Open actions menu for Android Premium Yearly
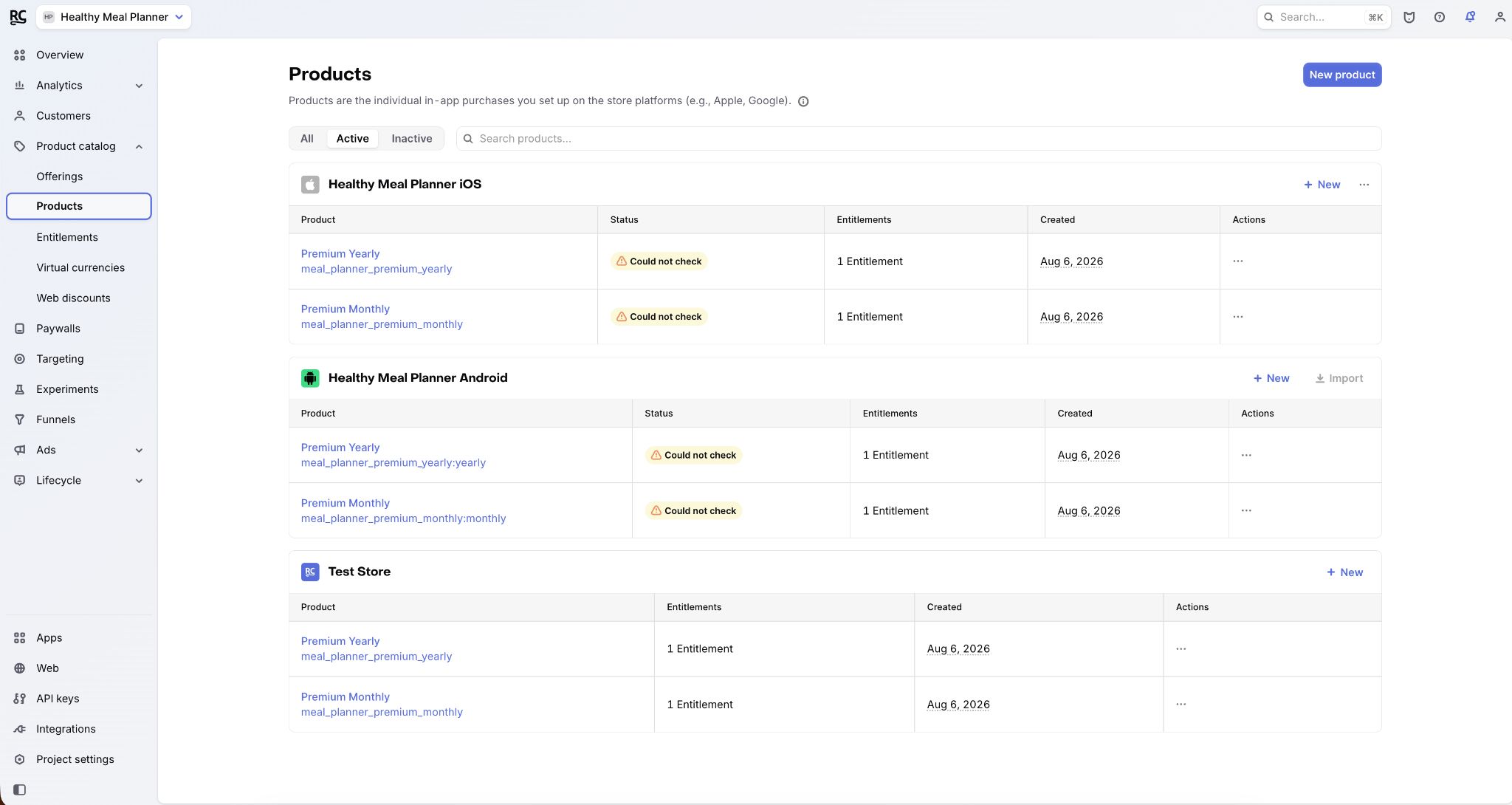Image resolution: width=1512 pixels, height=805 pixels. (1246, 455)
